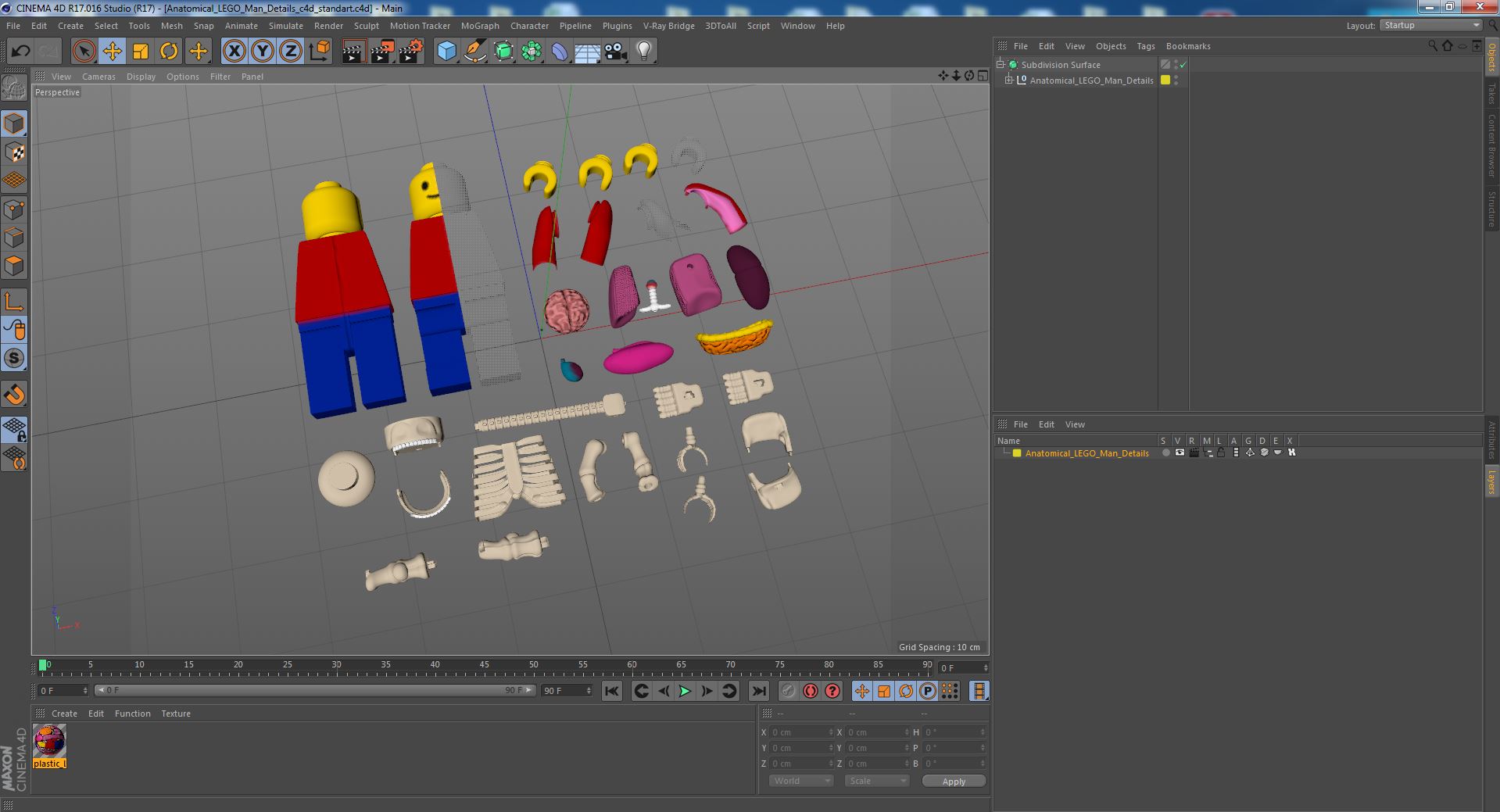Go to start of animation

(612, 691)
